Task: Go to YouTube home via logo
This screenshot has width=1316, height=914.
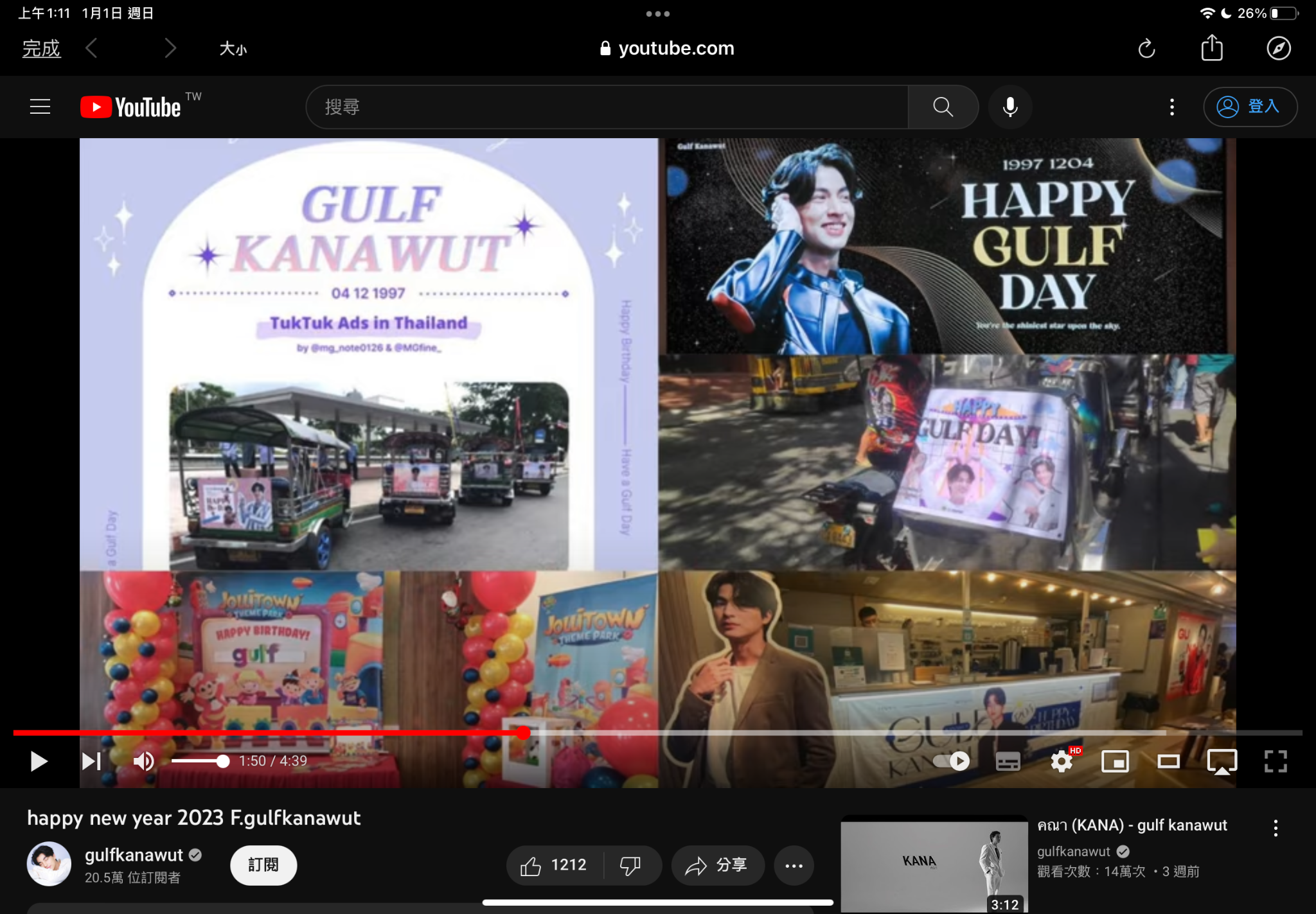Action: [132, 107]
